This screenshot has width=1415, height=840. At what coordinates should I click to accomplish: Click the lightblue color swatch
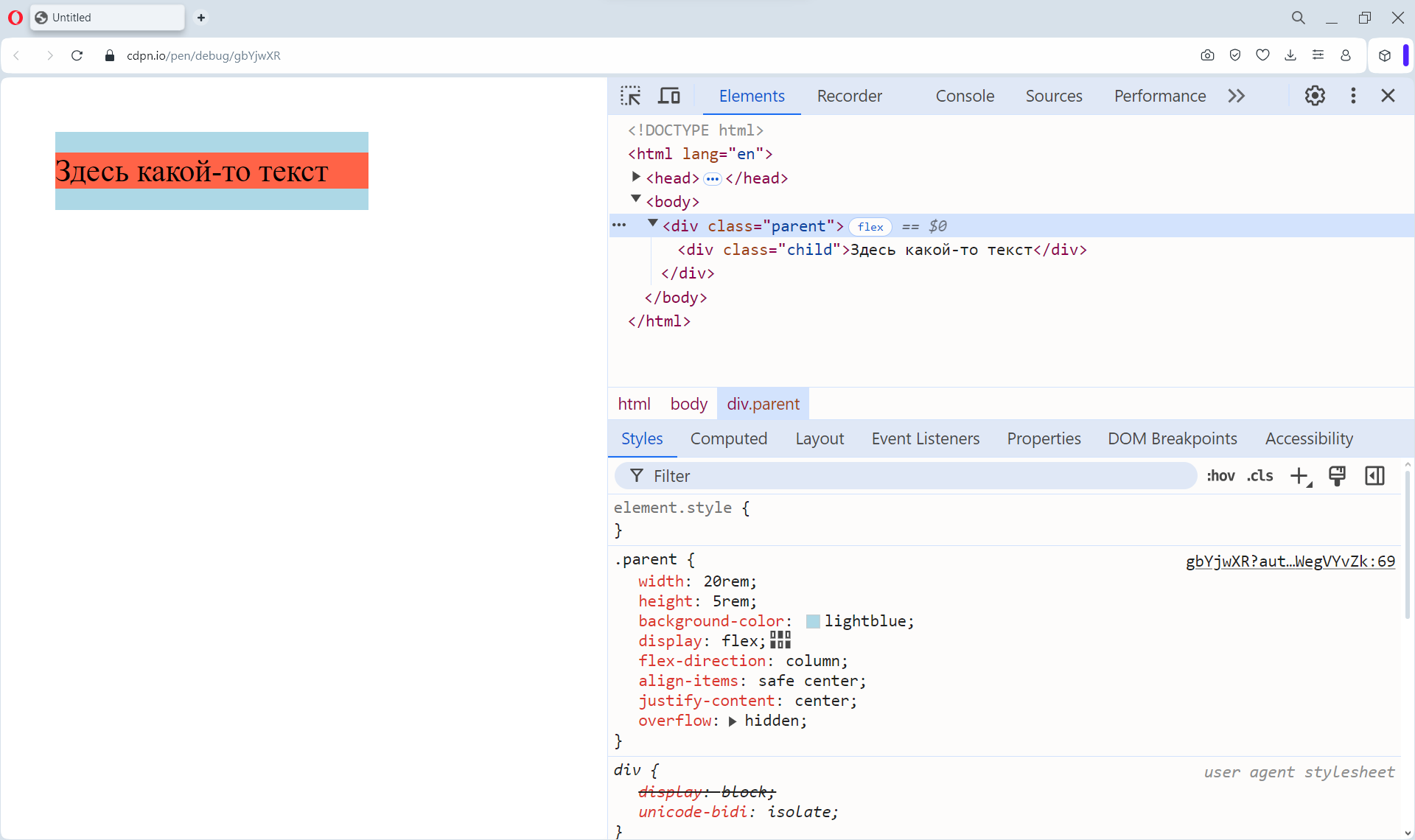point(812,621)
